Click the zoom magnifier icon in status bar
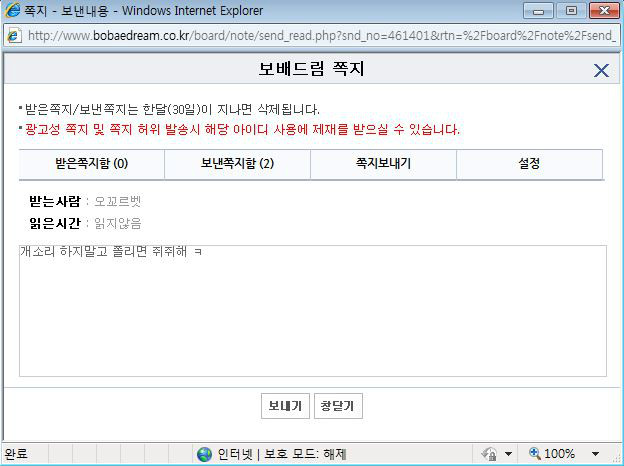Image resolution: width=624 pixels, height=466 pixels. pos(534,454)
